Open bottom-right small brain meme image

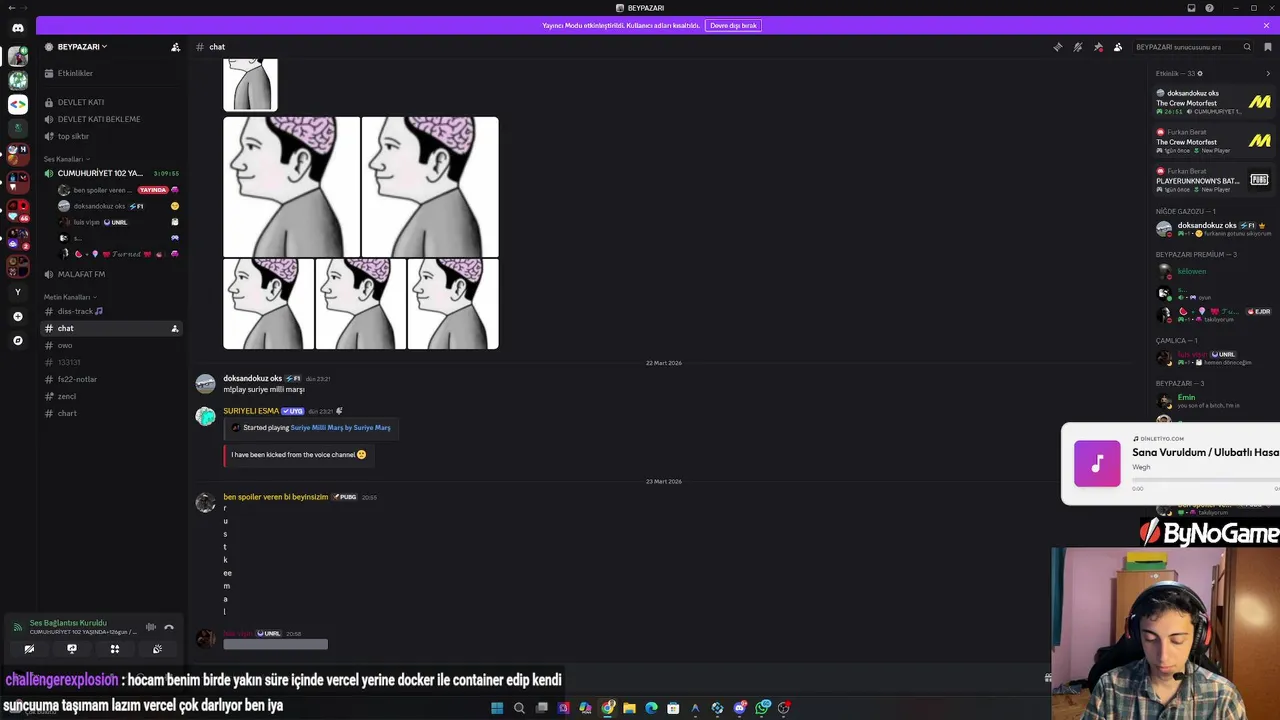[x=453, y=304]
